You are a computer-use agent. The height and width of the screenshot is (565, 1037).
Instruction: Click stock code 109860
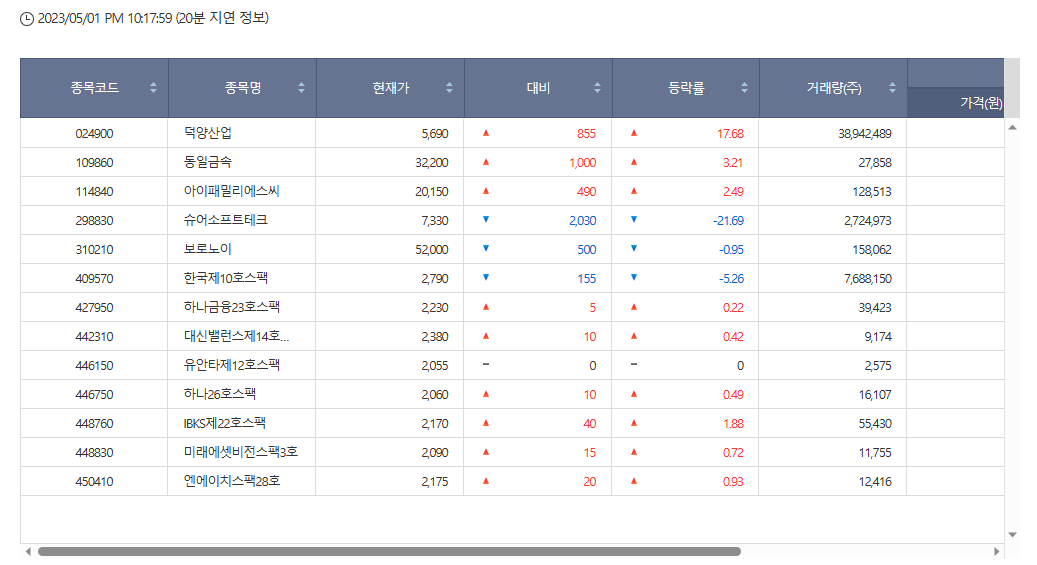[x=94, y=163]
